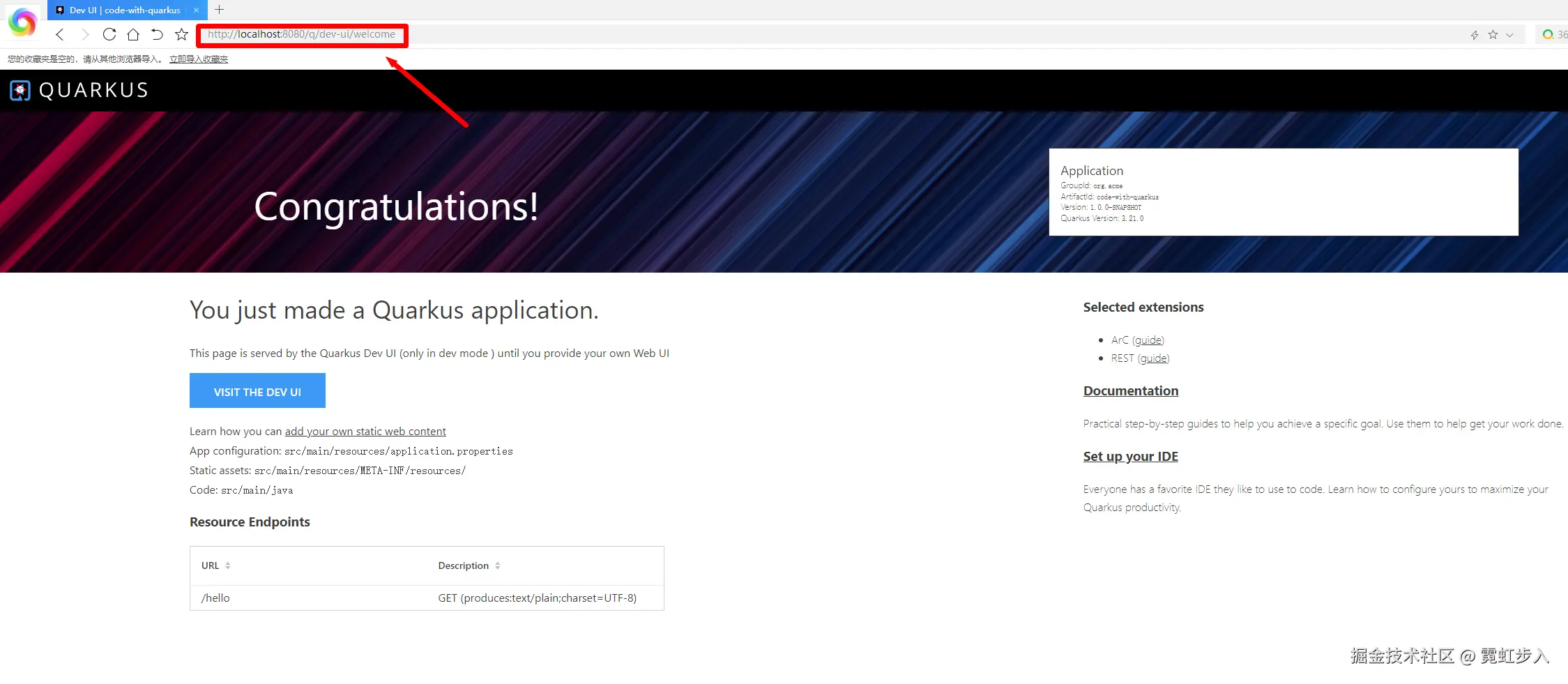Click the ArtifactId: code-with-quarkus text
Image resolution: width=1568 pixels, height=684 pixels.
(1109, 197)
